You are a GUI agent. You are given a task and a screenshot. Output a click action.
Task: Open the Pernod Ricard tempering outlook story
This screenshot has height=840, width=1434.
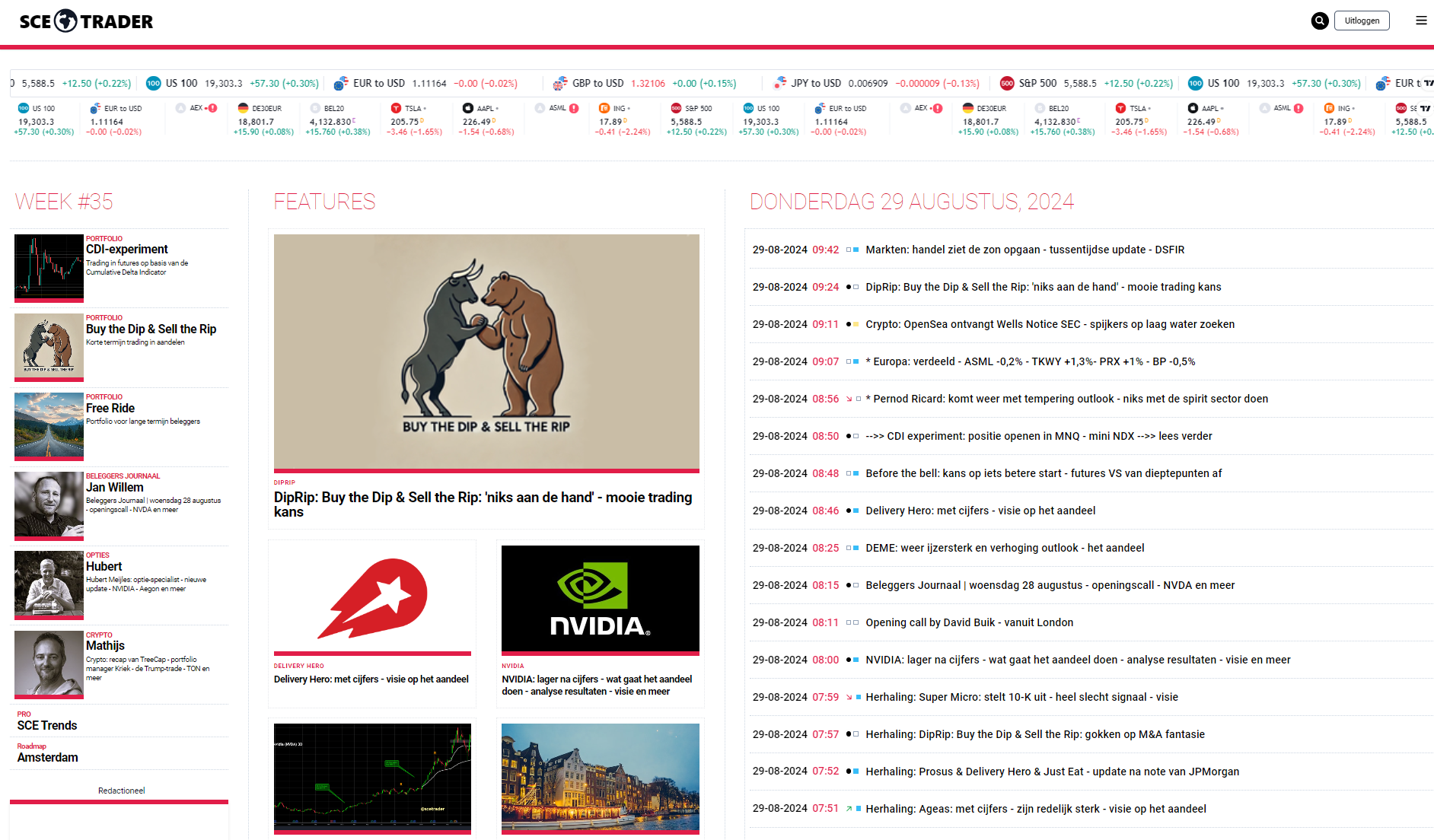pyautogui.click(x=1067, y=399)
